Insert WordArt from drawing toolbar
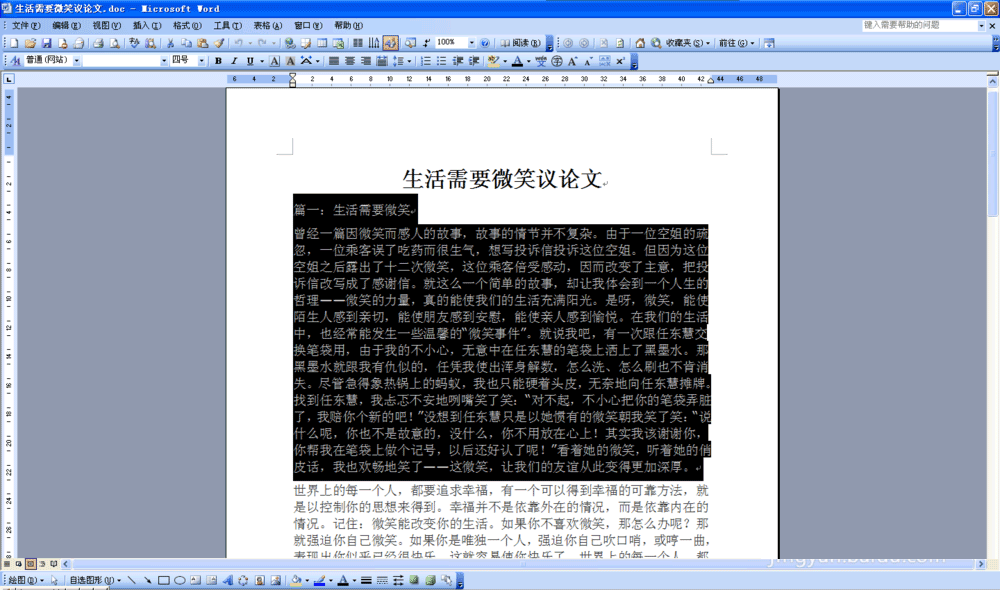The image size is (1000, 590). [x=228, y=580]
